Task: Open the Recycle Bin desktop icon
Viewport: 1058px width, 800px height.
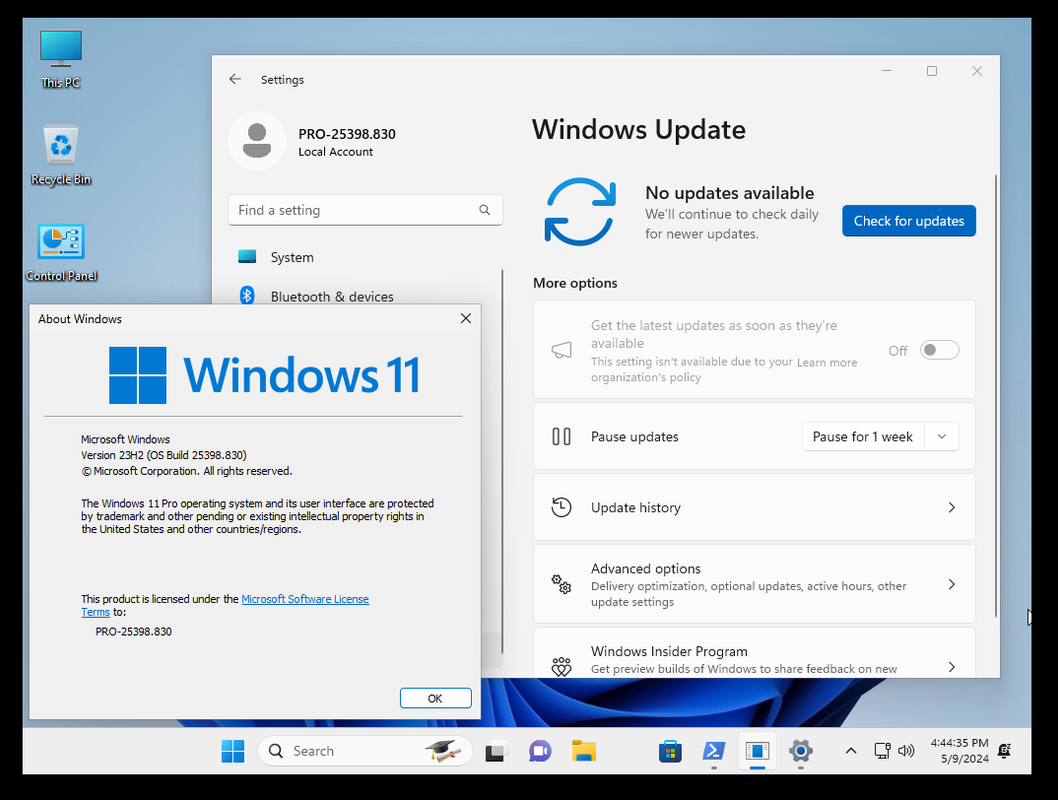Action: coord(61,155)
